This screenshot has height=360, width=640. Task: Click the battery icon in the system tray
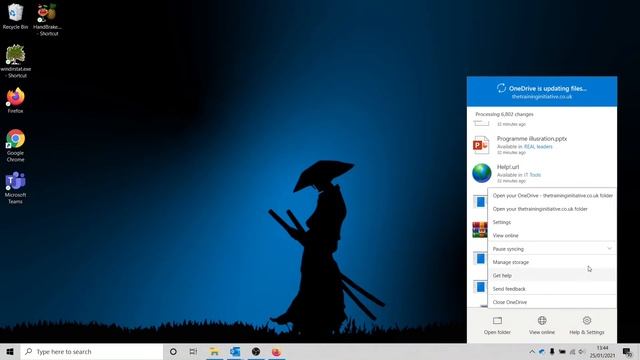562,351
